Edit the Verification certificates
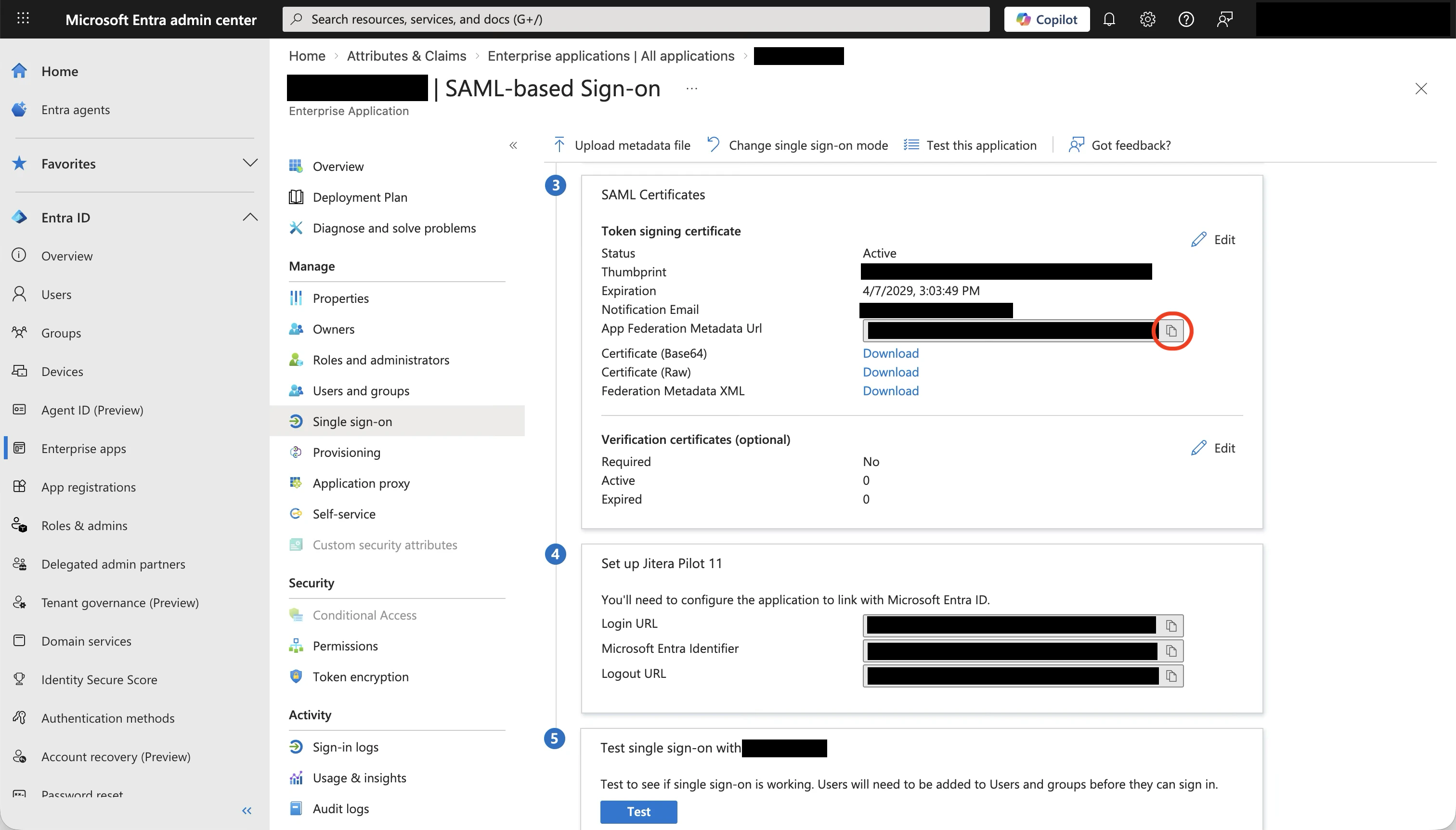This screenshot has width=1456, height=830. point(1213,448)
